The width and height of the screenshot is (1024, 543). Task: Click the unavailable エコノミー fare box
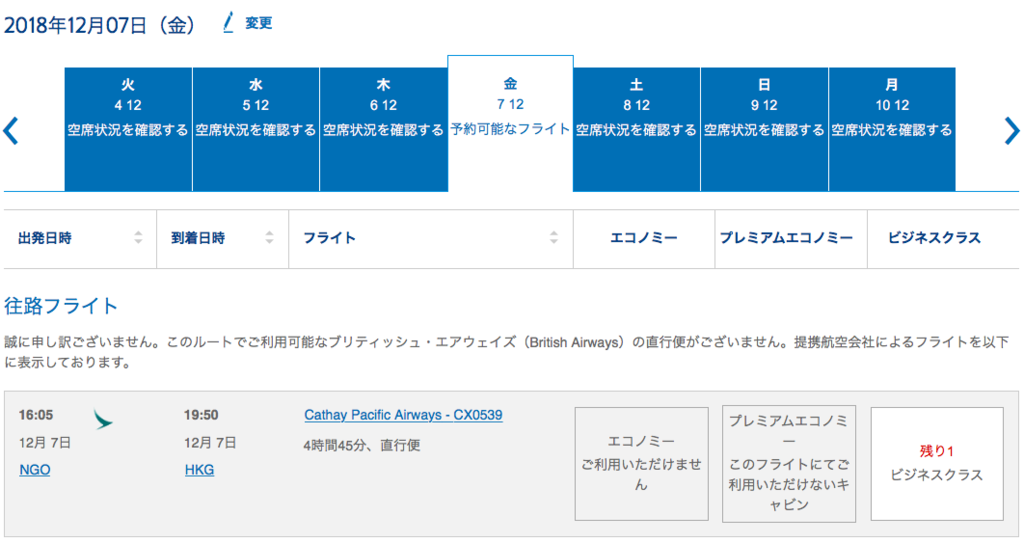pos(641,464)
